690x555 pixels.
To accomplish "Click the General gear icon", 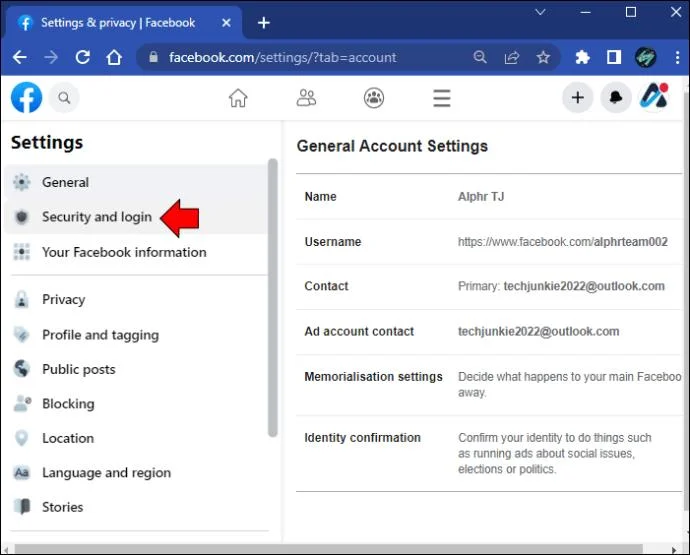I will (22, 182).
